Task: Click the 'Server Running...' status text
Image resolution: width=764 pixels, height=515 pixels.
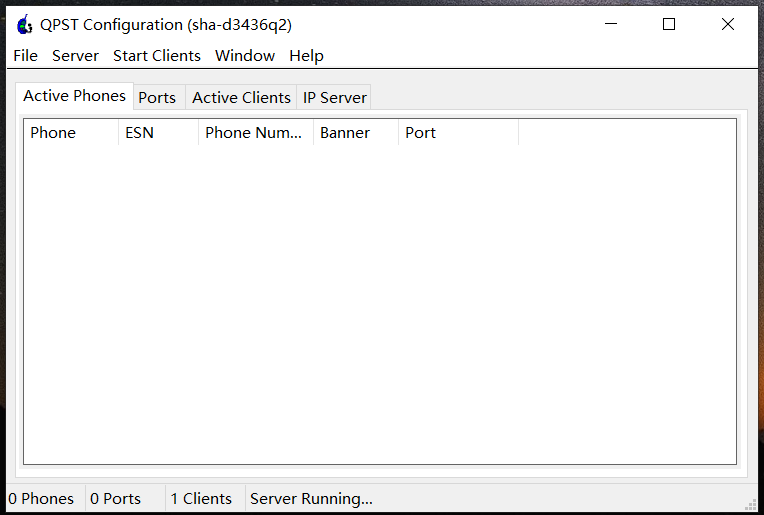Action: click(x=311, y=498)
